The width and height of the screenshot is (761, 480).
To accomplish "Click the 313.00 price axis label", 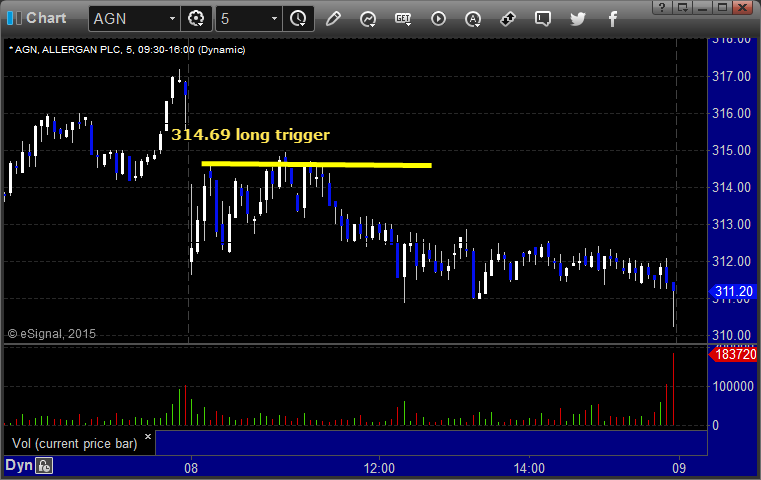I will coord(731,224).
